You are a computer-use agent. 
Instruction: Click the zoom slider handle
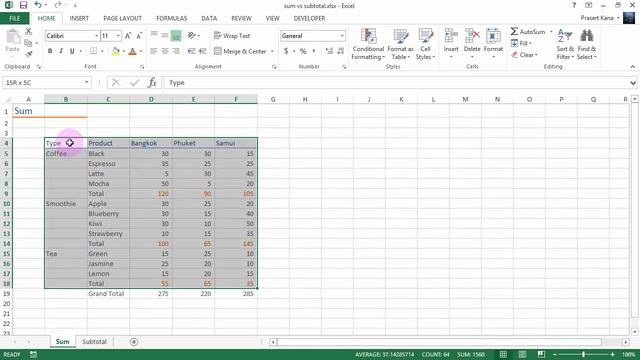[584, 354]
